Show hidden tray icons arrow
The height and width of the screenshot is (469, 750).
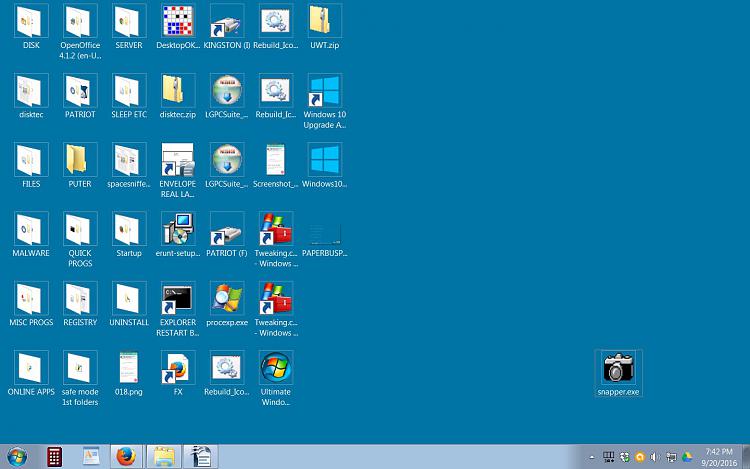click(x=592, y=458)
